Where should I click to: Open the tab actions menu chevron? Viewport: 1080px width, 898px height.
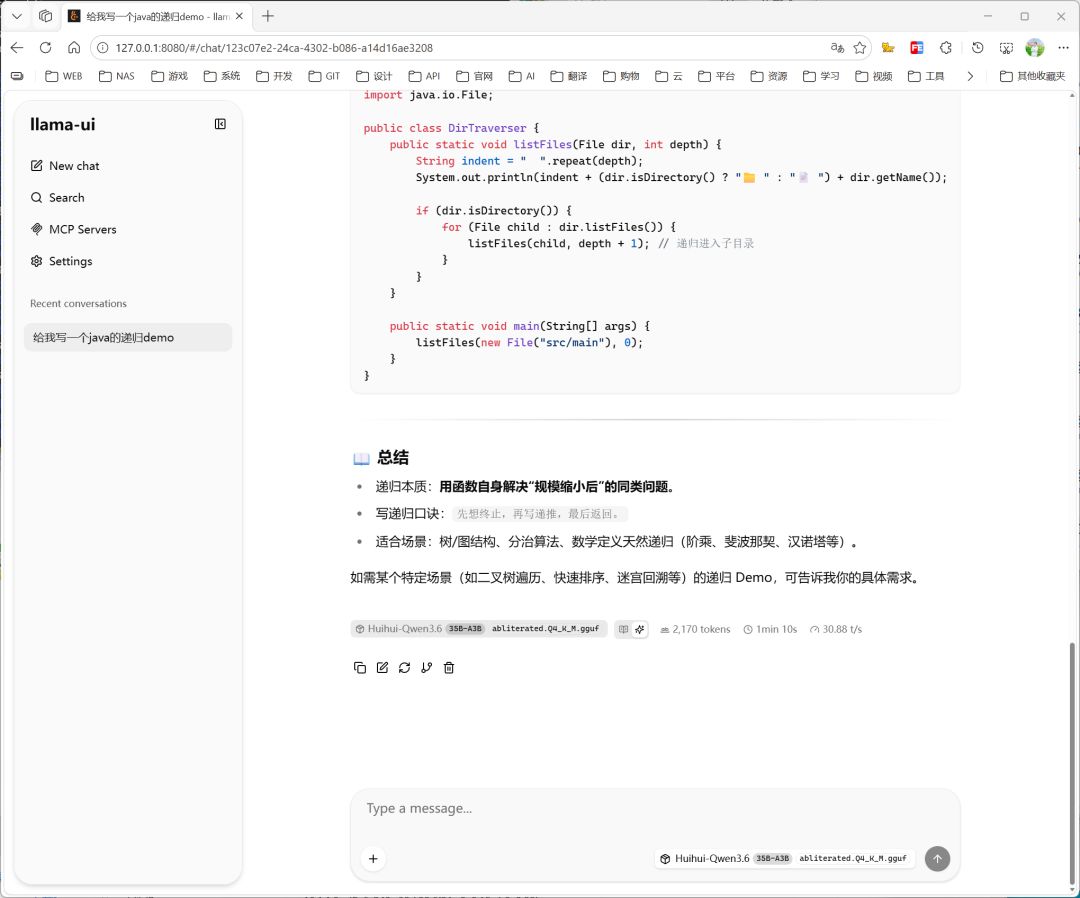[x=17, y=16]
